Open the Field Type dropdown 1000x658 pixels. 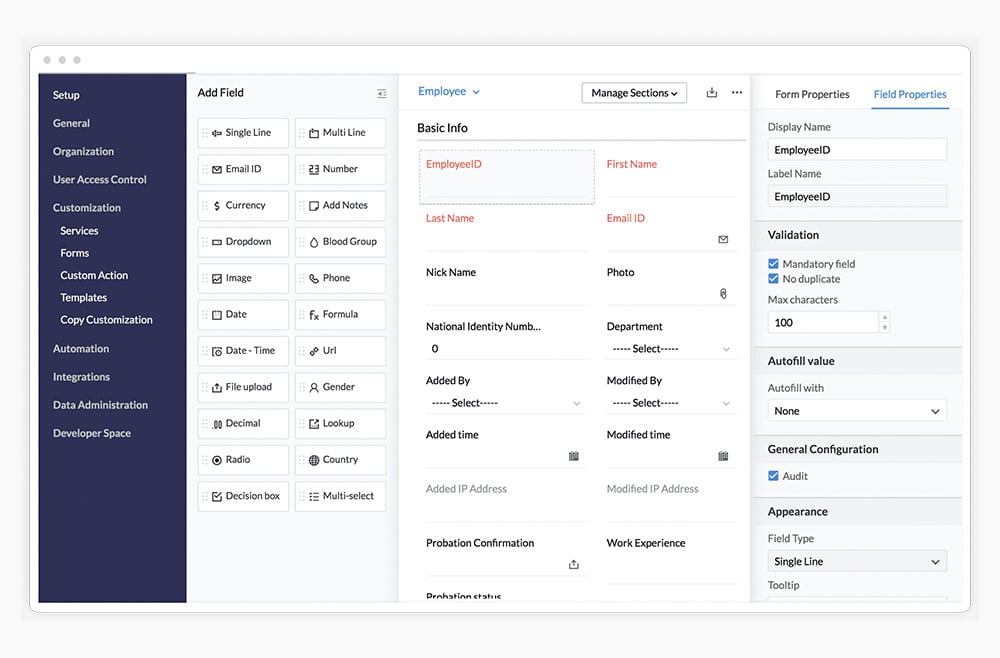coord(857,562)
